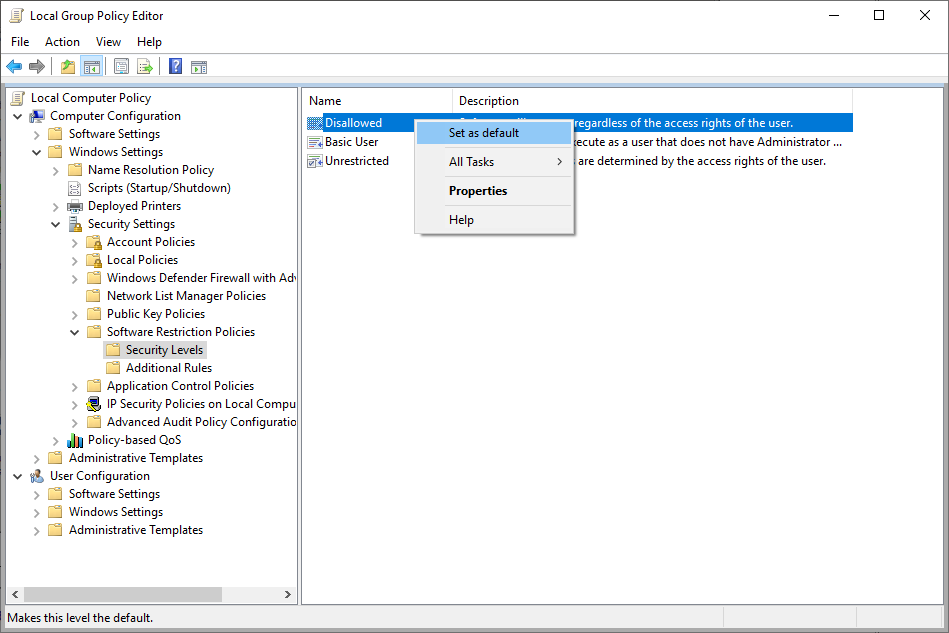949x633 pixels.
Task: Select Advanced Audit Policy Configuration item
Action: pos(201,422)
